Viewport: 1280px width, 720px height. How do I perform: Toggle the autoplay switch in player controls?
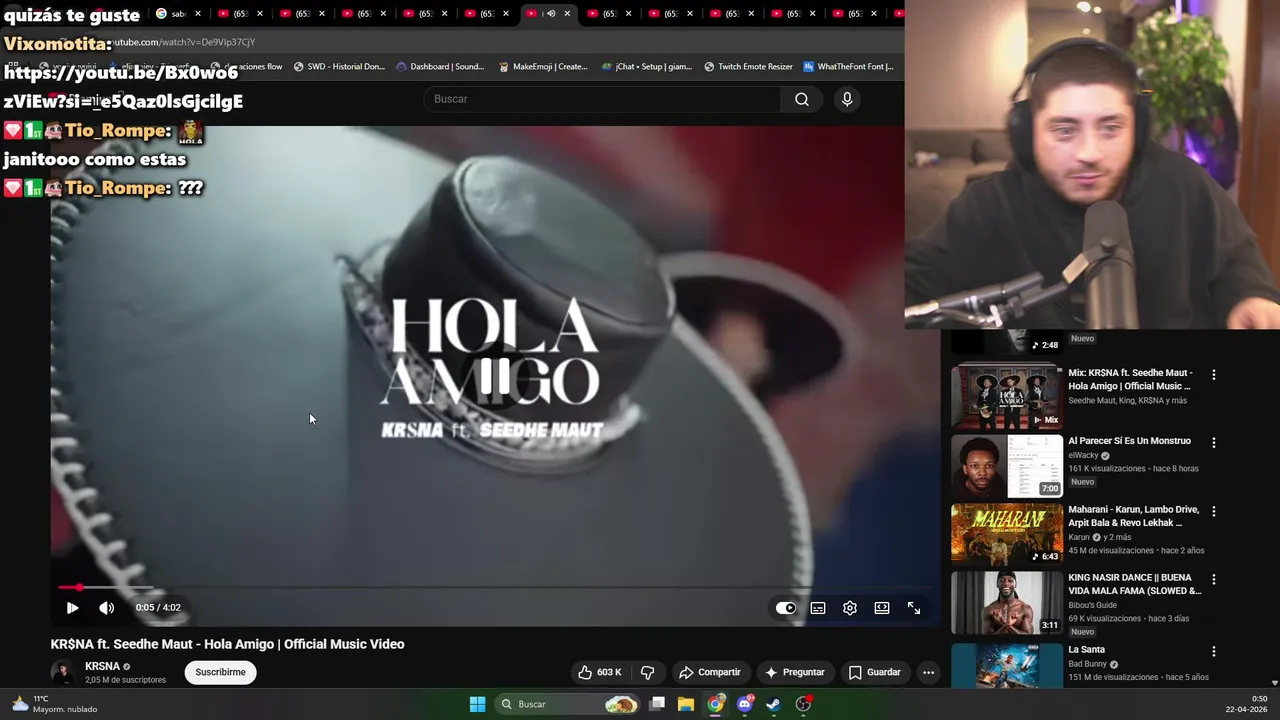(786, 608)
